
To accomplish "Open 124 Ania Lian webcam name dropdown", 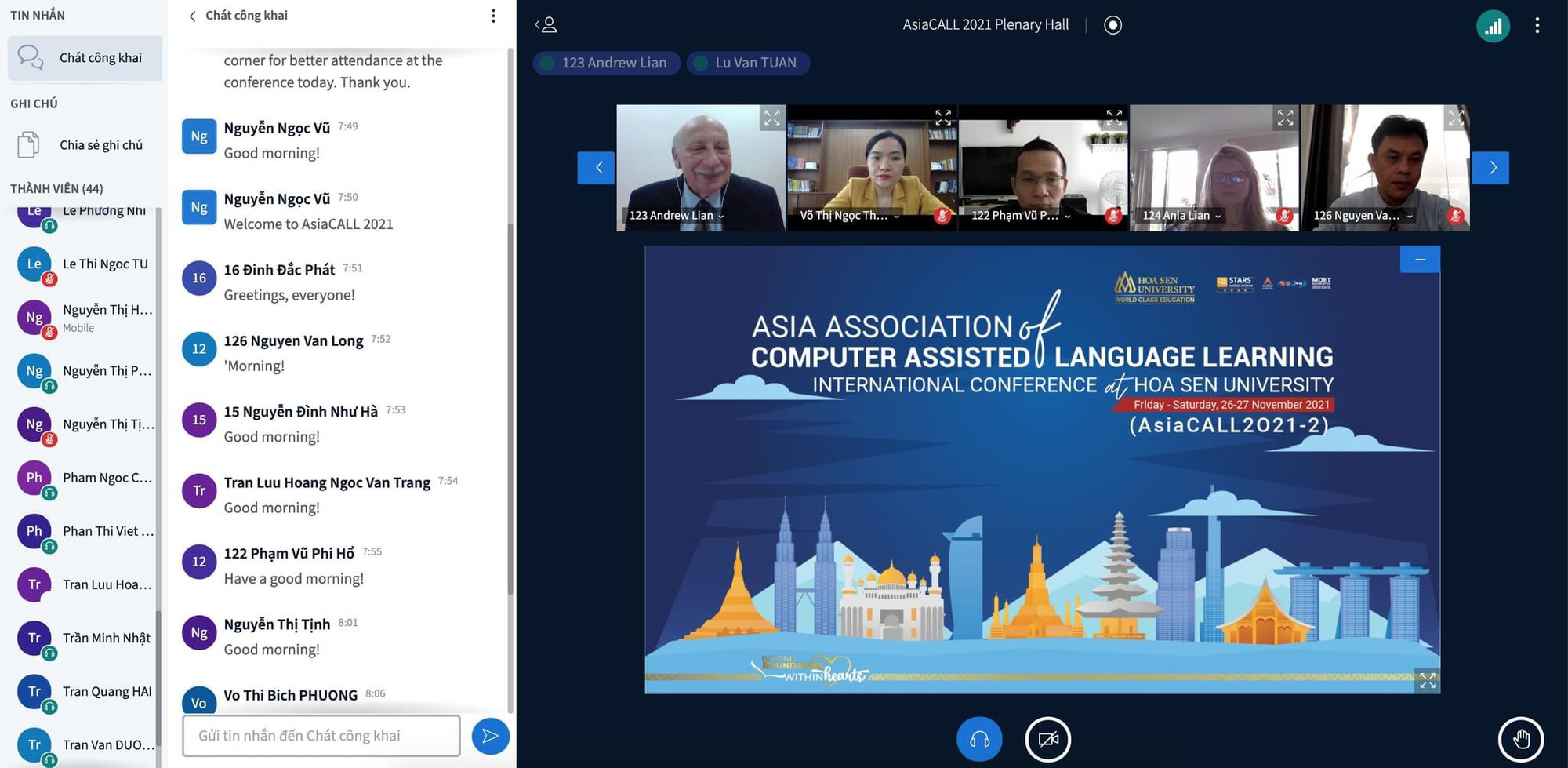I will [x=1181, y=216].
